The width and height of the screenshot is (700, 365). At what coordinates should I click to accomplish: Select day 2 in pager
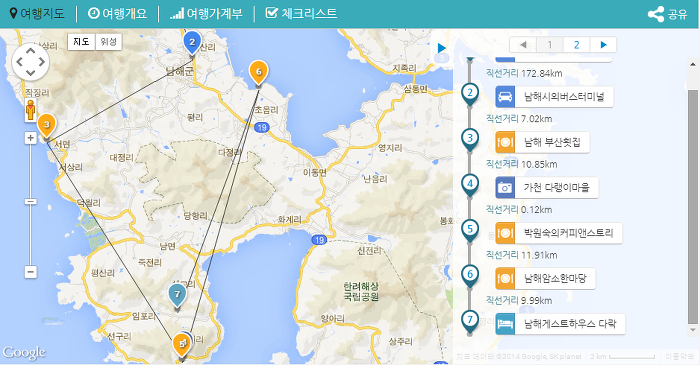coord(576,45)
